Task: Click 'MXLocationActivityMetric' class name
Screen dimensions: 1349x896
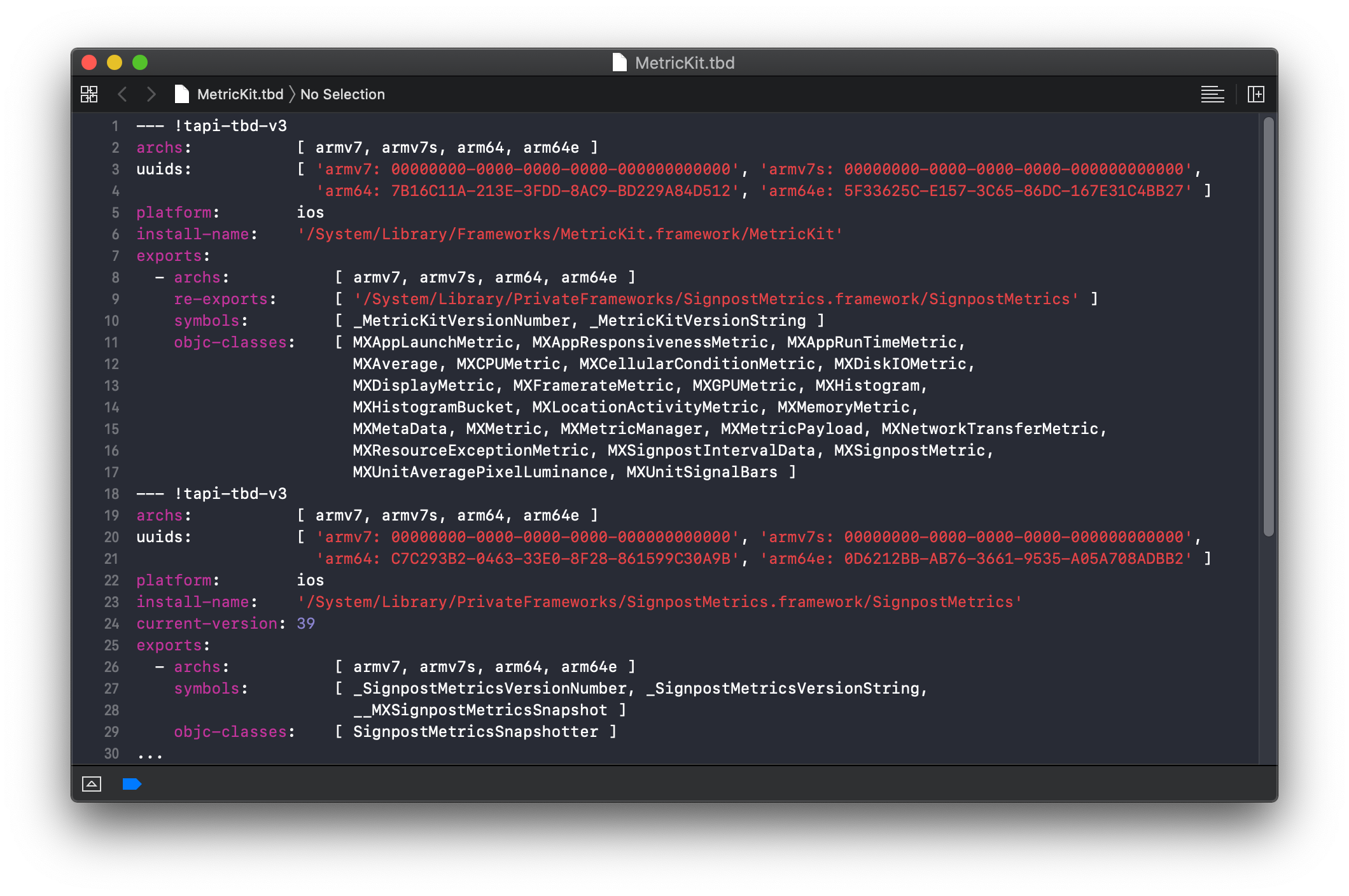Action: 645,407
